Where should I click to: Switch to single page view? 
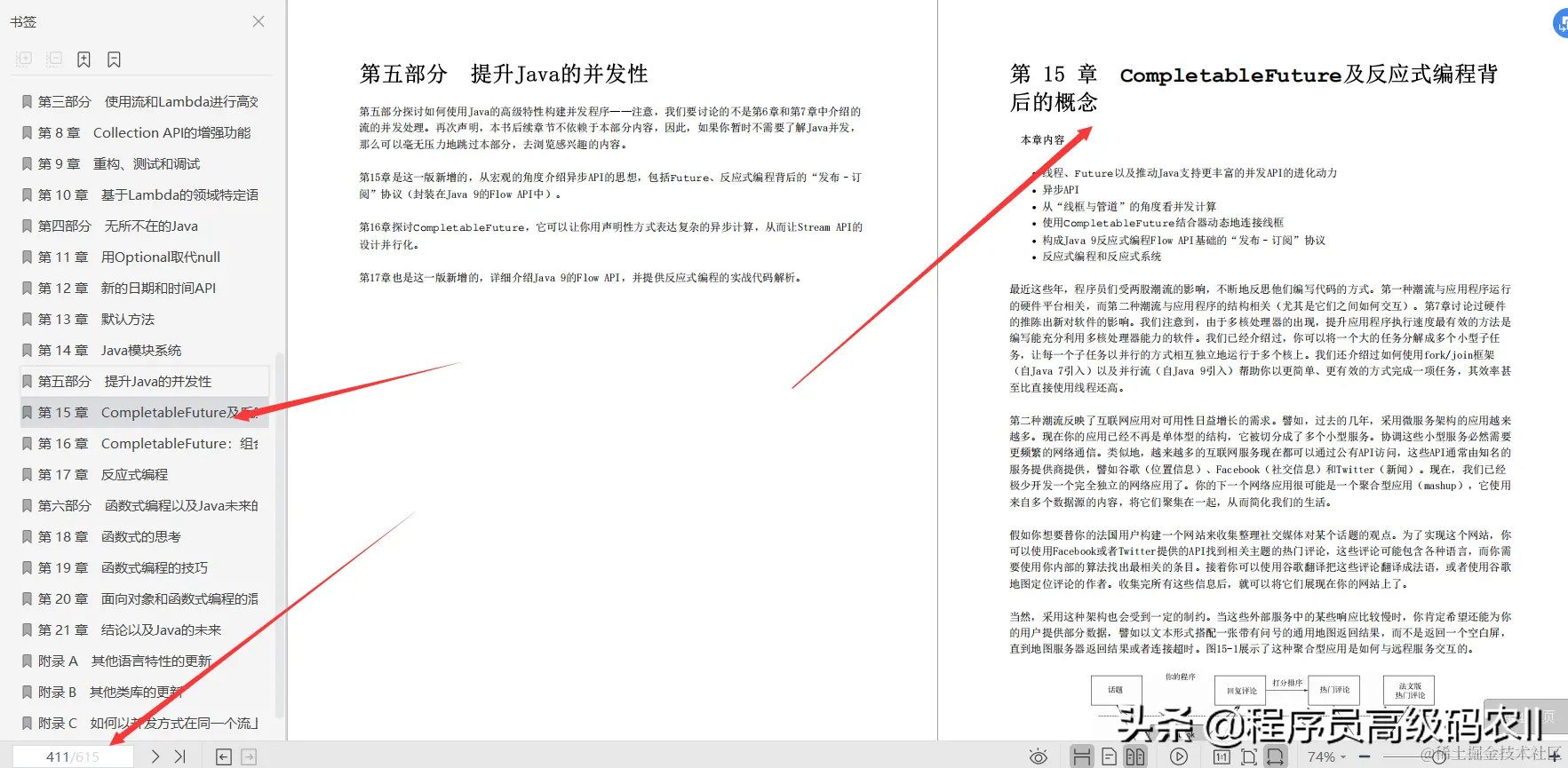click(x=1109, y=756)
